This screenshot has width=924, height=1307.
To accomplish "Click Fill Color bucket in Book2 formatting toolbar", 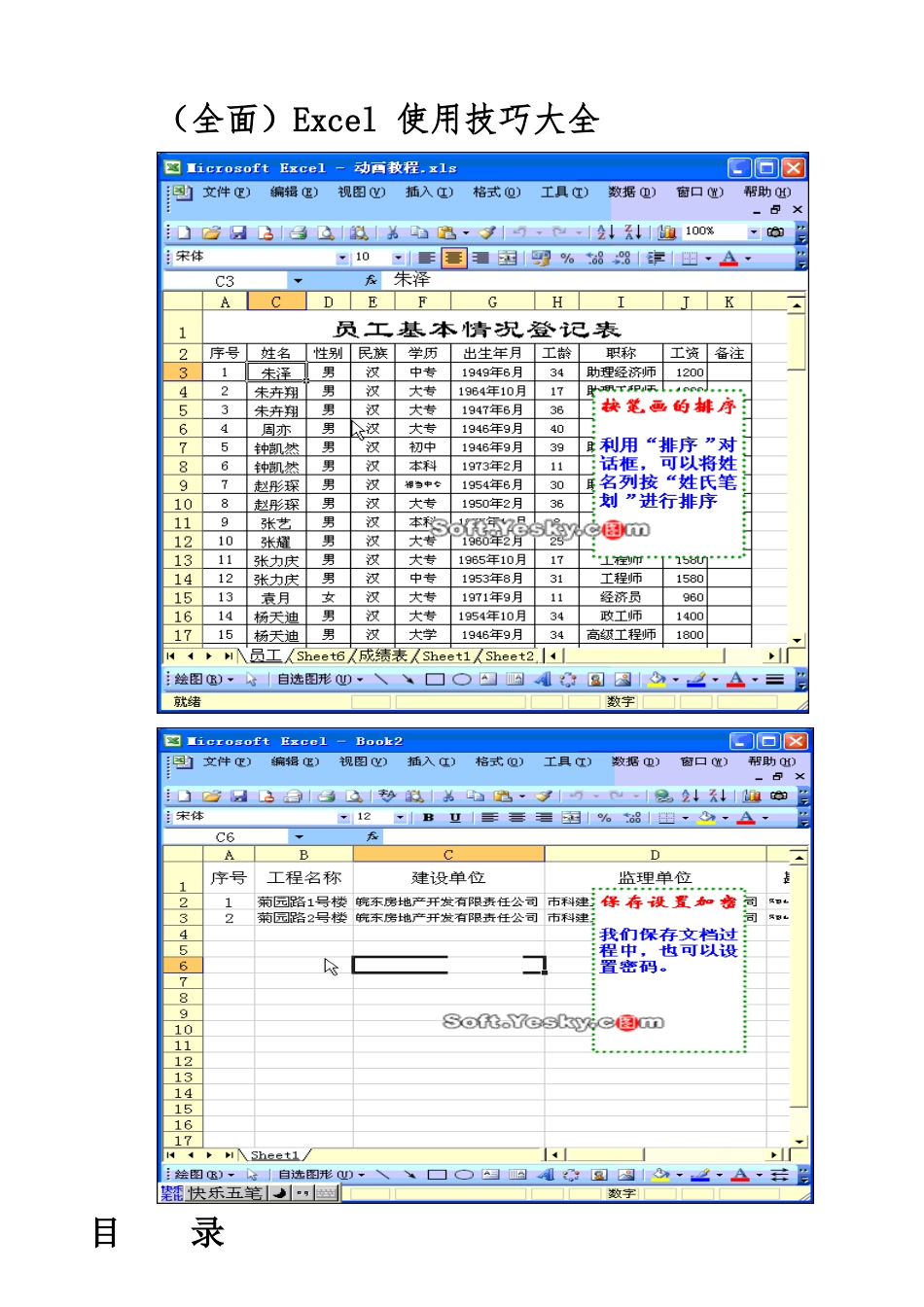I will click(x=706, y=818).
